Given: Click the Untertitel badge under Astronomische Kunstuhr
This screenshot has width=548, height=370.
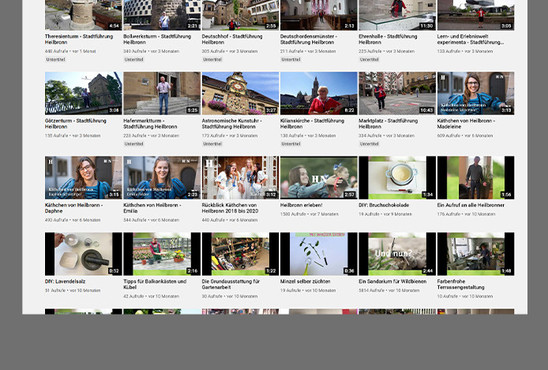Looking at the screenshot, I should 212,144.
